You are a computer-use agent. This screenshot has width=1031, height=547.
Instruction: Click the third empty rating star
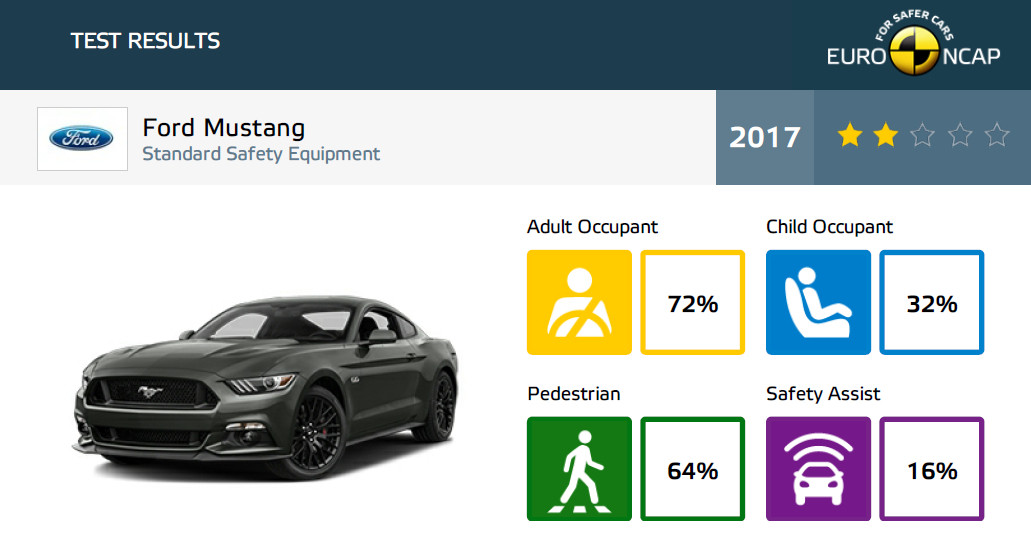(x=923, y=135)
